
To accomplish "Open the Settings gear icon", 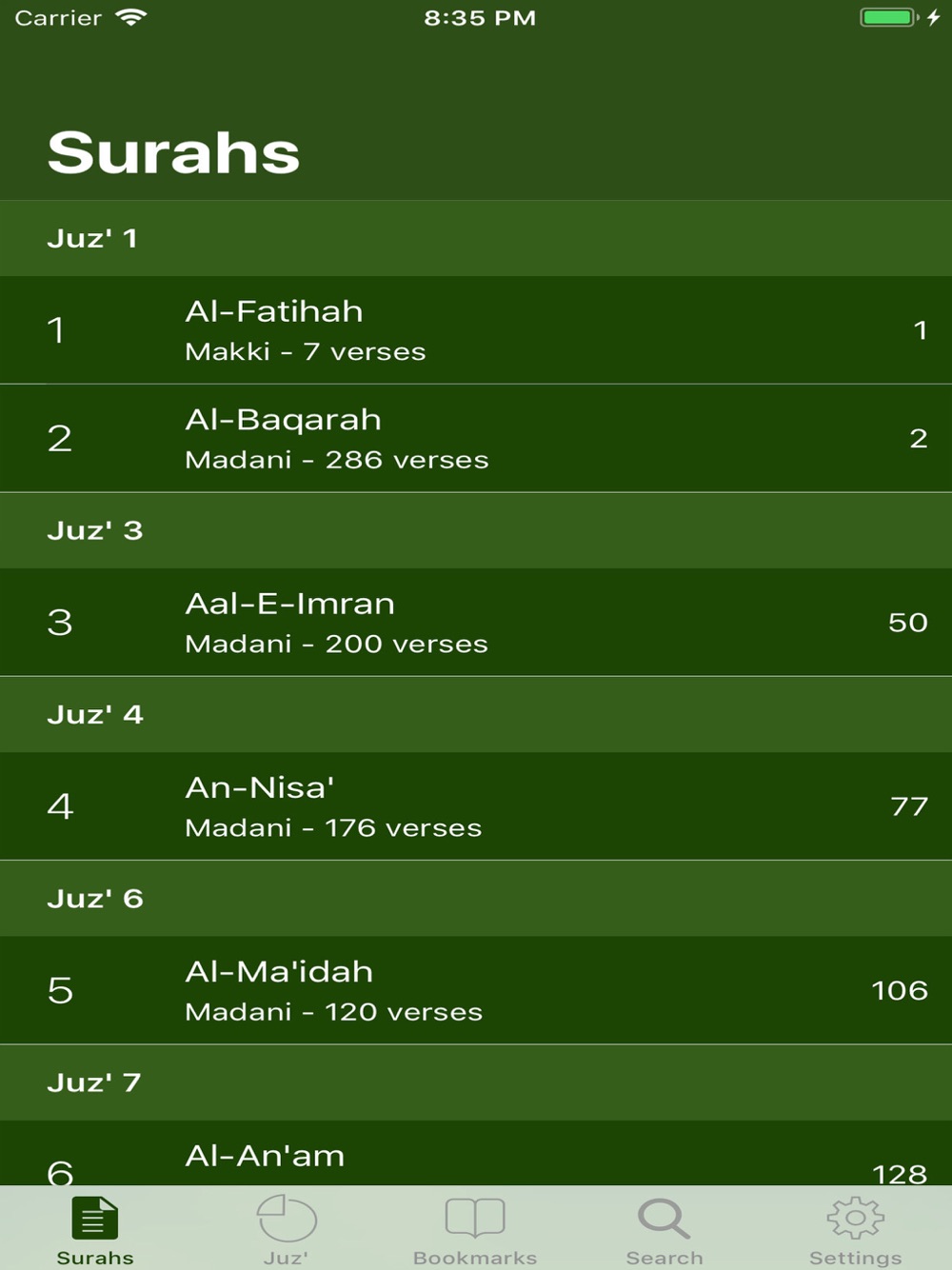I will (x=855, y=1219).
